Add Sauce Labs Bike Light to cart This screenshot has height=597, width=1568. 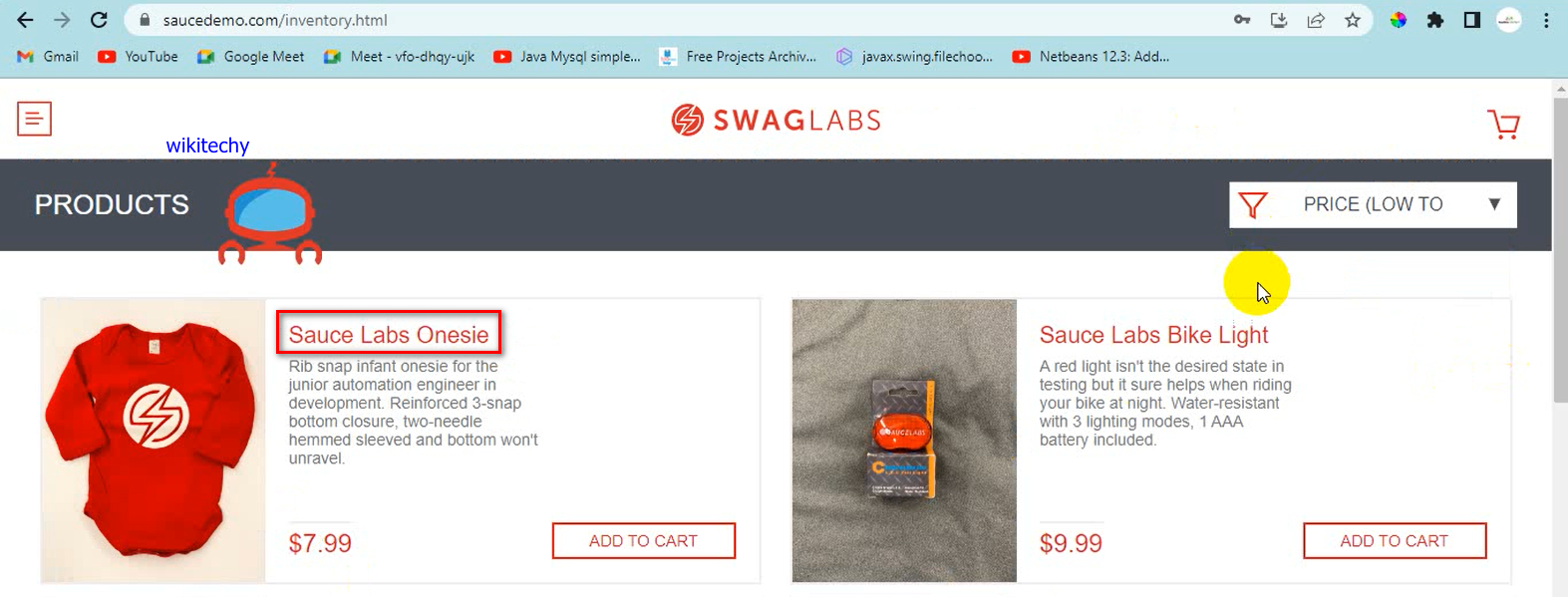[1395, 541]
